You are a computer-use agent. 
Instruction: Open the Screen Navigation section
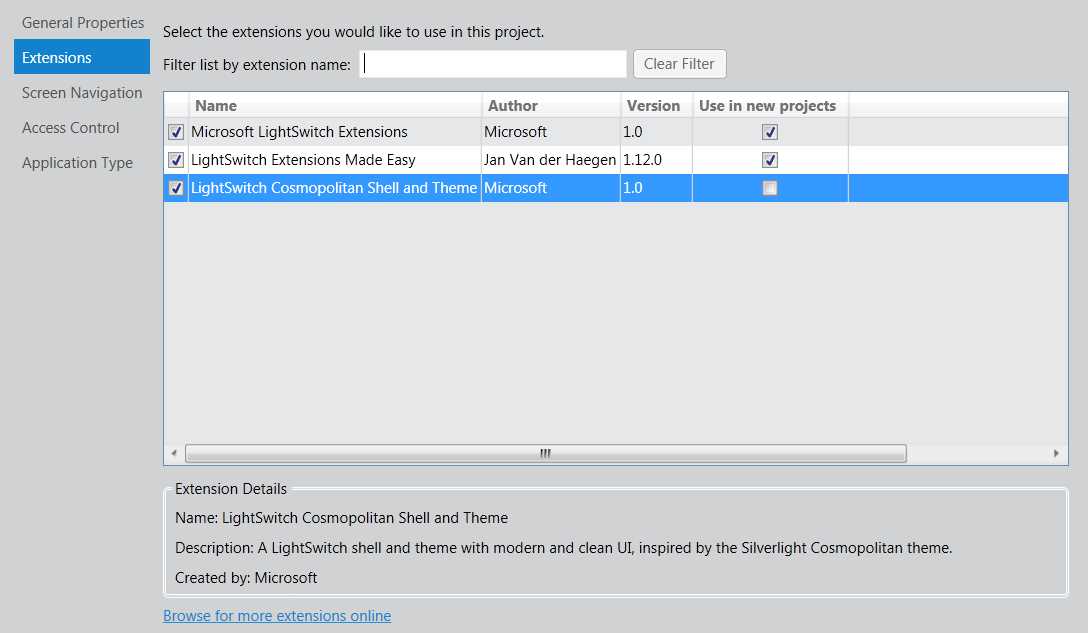click(82, 92)
